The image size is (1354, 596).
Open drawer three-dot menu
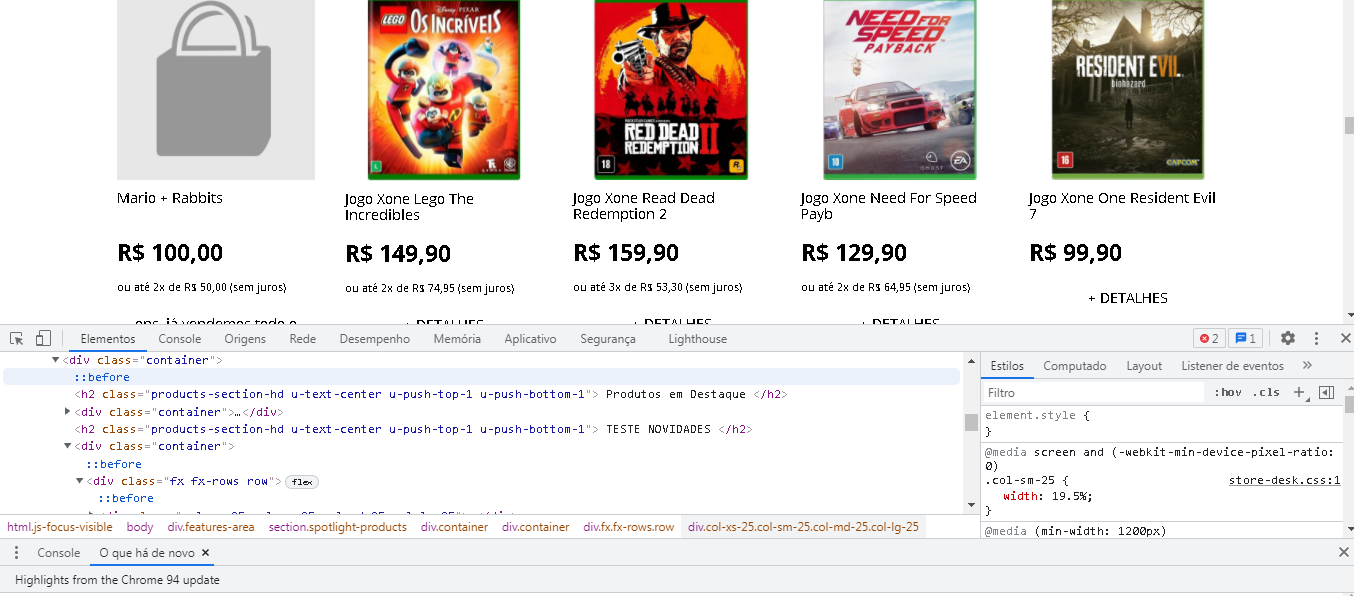16,553
